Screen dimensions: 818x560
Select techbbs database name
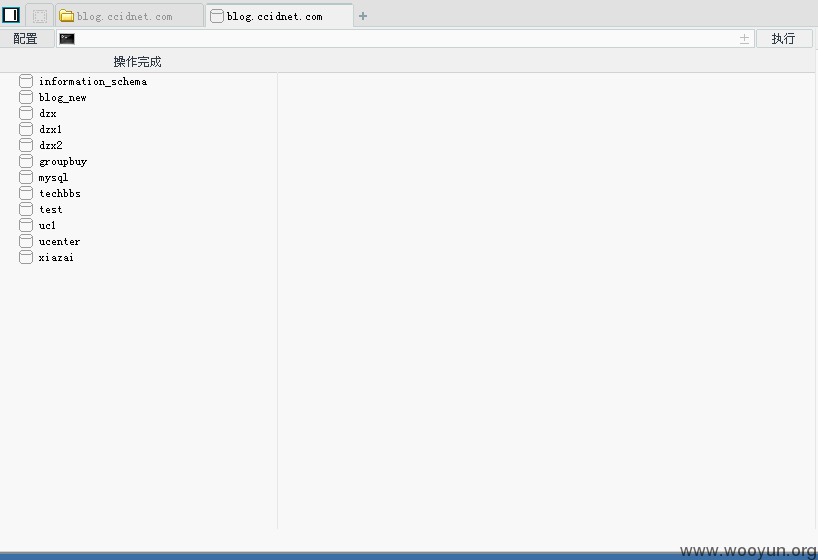tap(59, 193)
